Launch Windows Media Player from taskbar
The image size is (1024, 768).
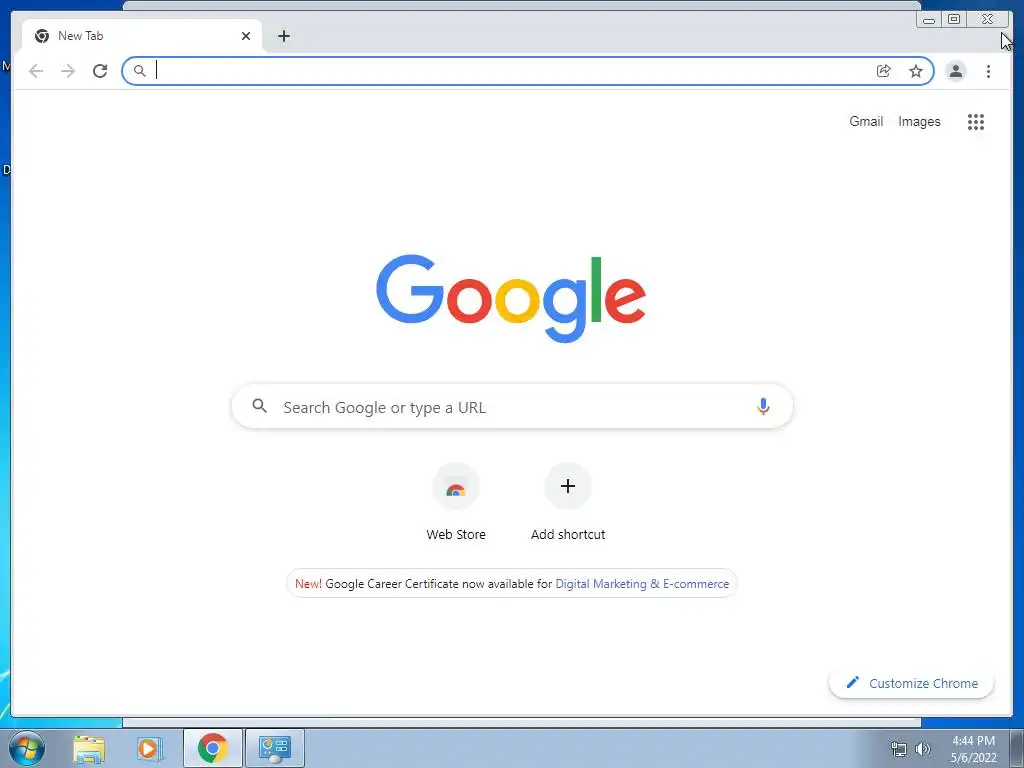(x=150, y=748)
